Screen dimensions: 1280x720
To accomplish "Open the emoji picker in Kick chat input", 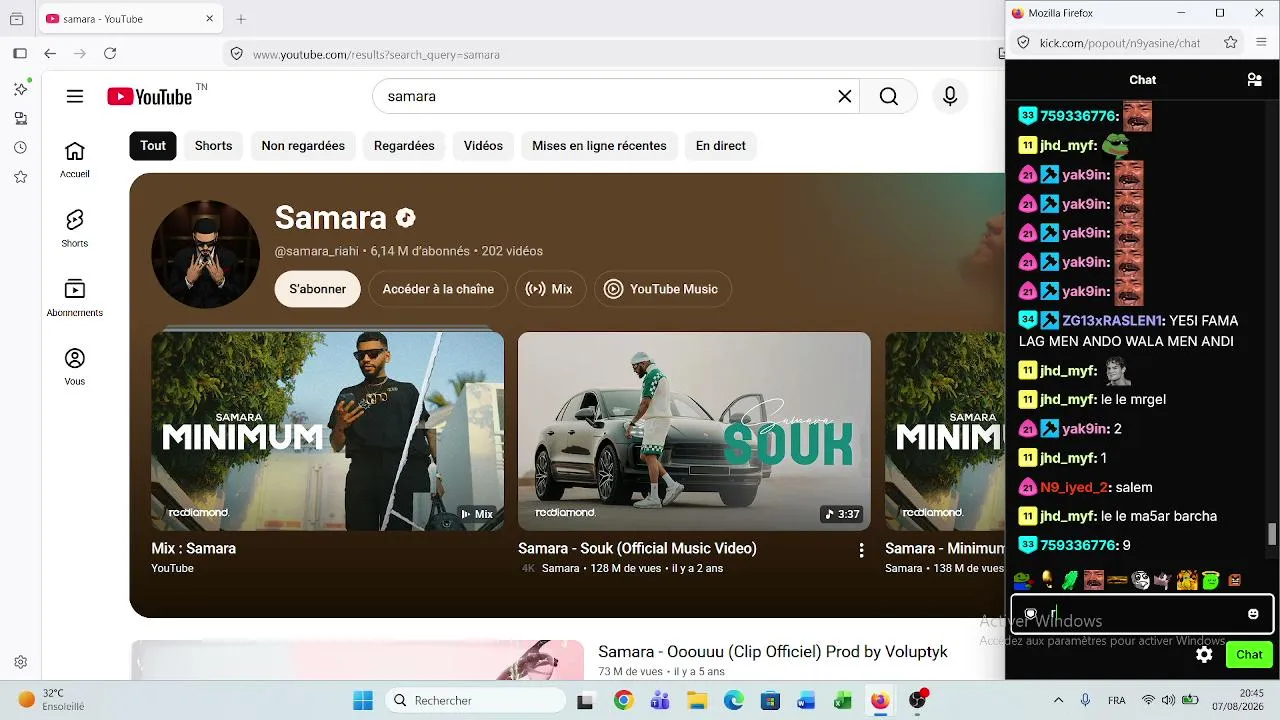I will (1253, 614).
